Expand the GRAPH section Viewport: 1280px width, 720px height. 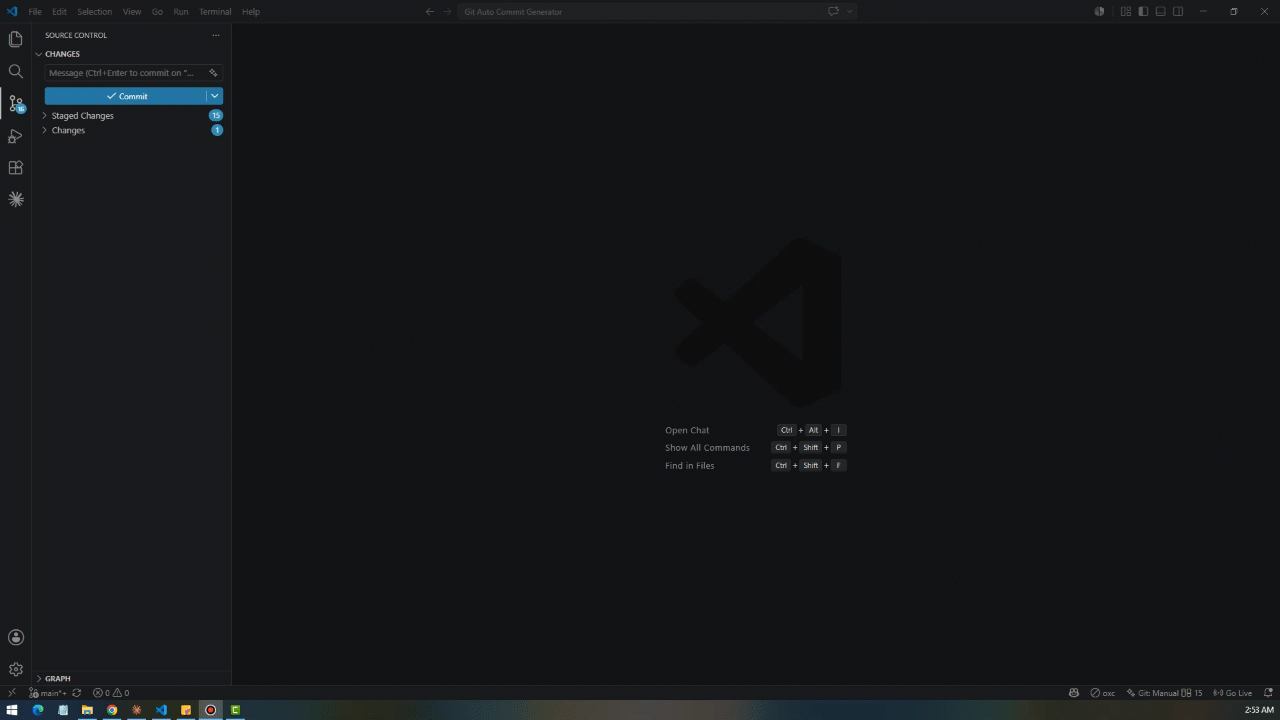[133, 678]
